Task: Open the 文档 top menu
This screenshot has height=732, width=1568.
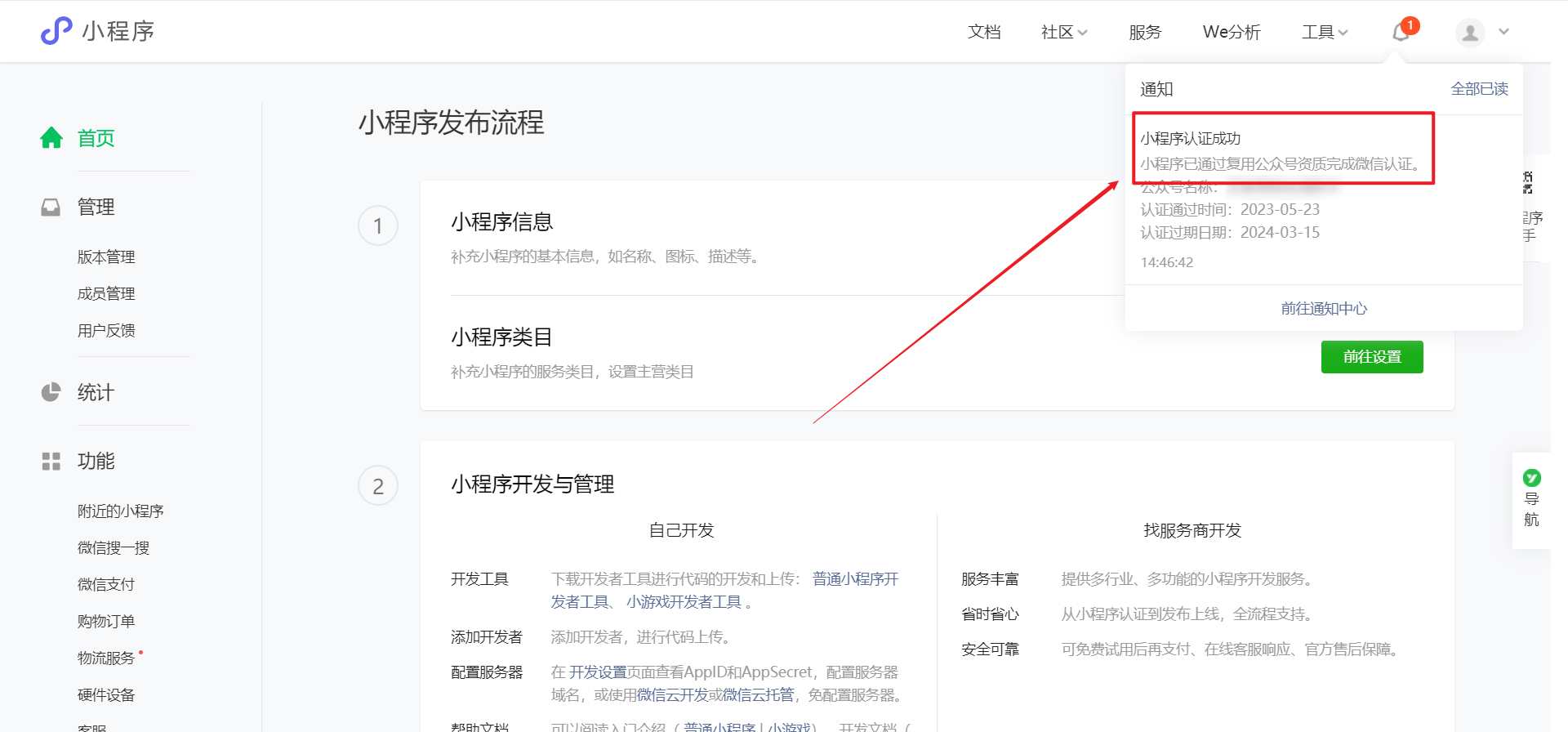Action: coord(984,32)
